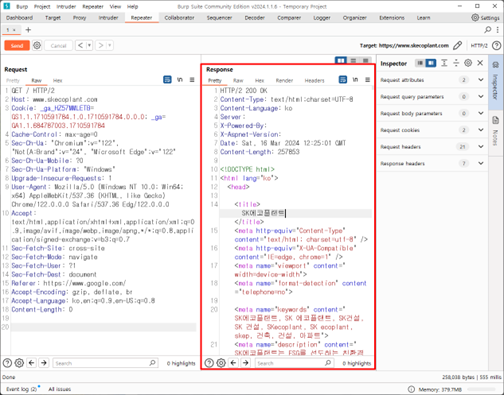
Task: Select top-bottom layout view
Action: 353,61
